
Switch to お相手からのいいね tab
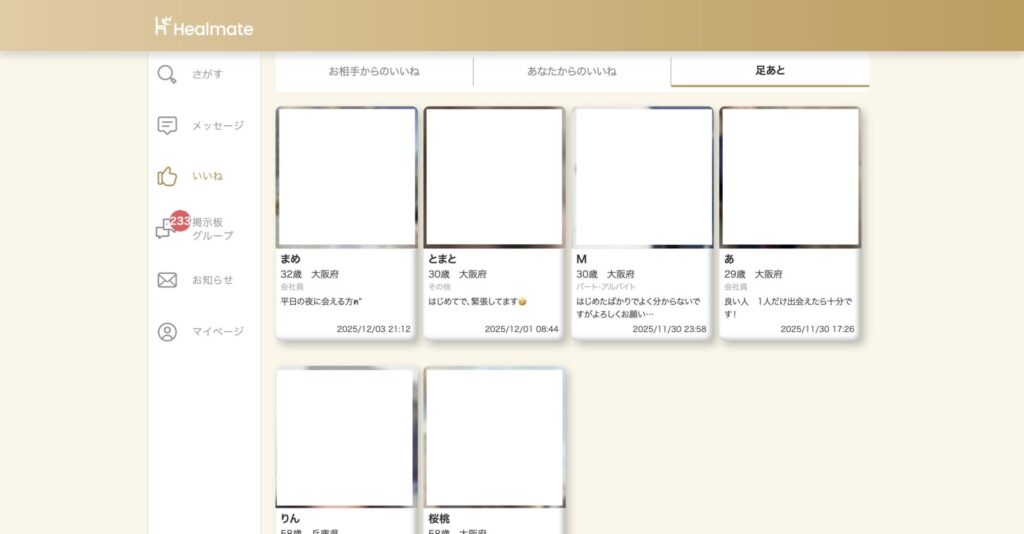click(374, 72)
